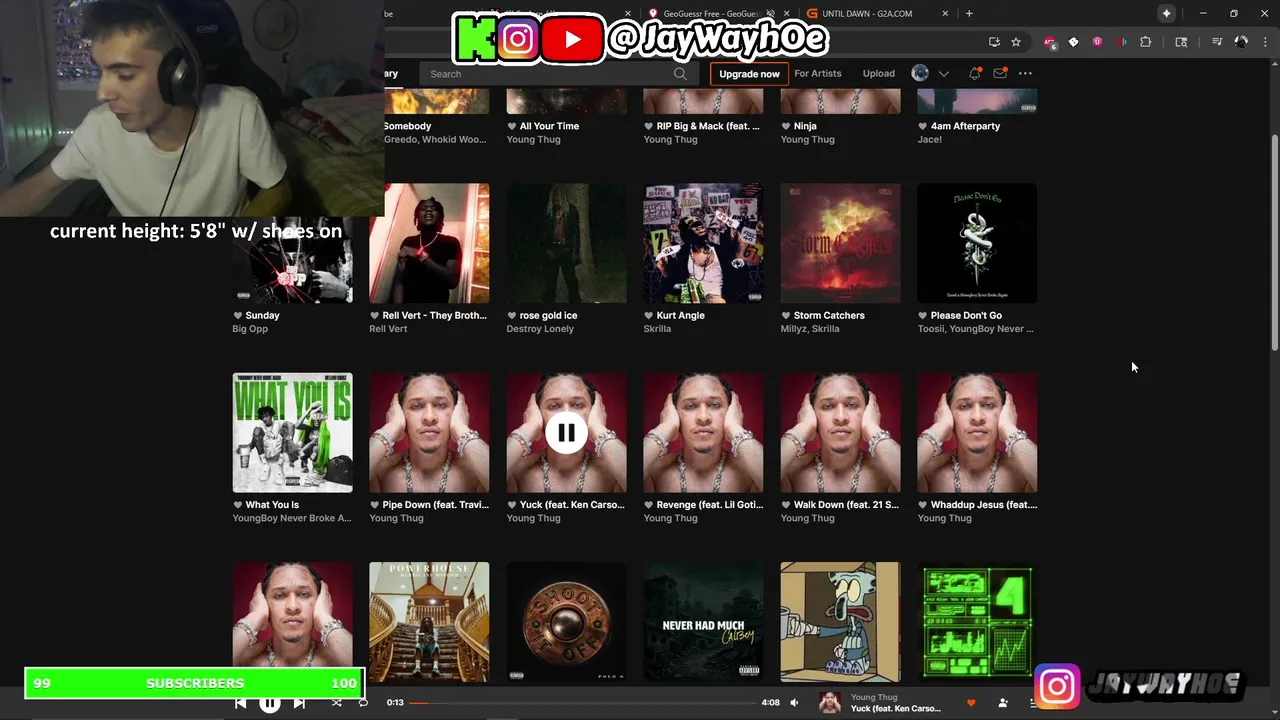1280x720 pixels.
Task: Toggle heart on Please Don't Go
Action: 923,315
